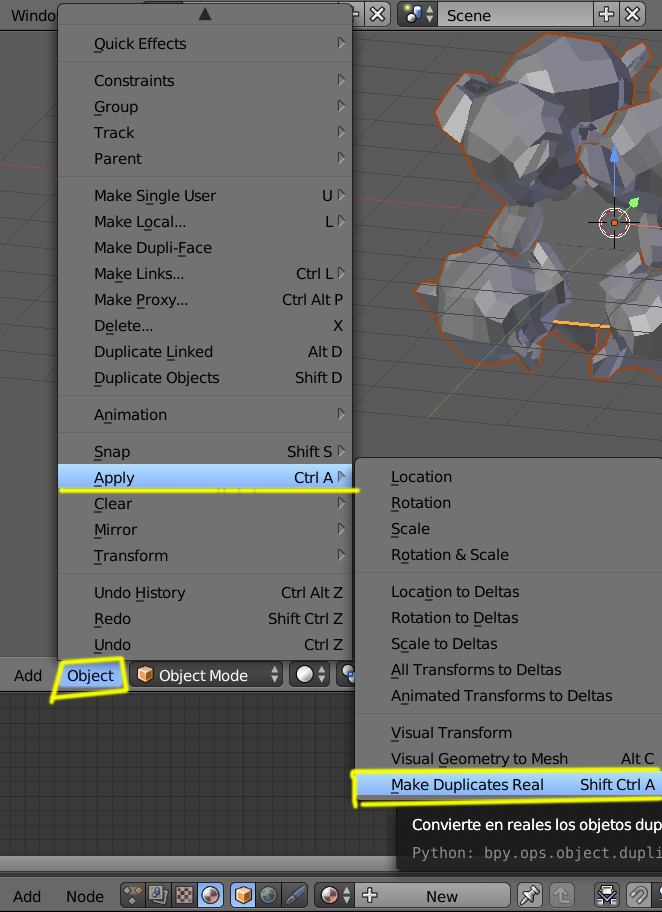
Task: Expand the Quick Effects submenu
Action: click(205, 44)
